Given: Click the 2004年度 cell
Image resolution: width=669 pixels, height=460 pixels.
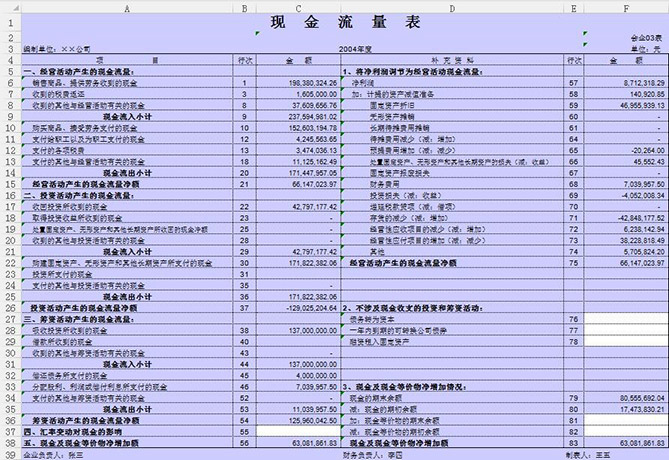Looking at the screenshot, I should tap(355, 49).
